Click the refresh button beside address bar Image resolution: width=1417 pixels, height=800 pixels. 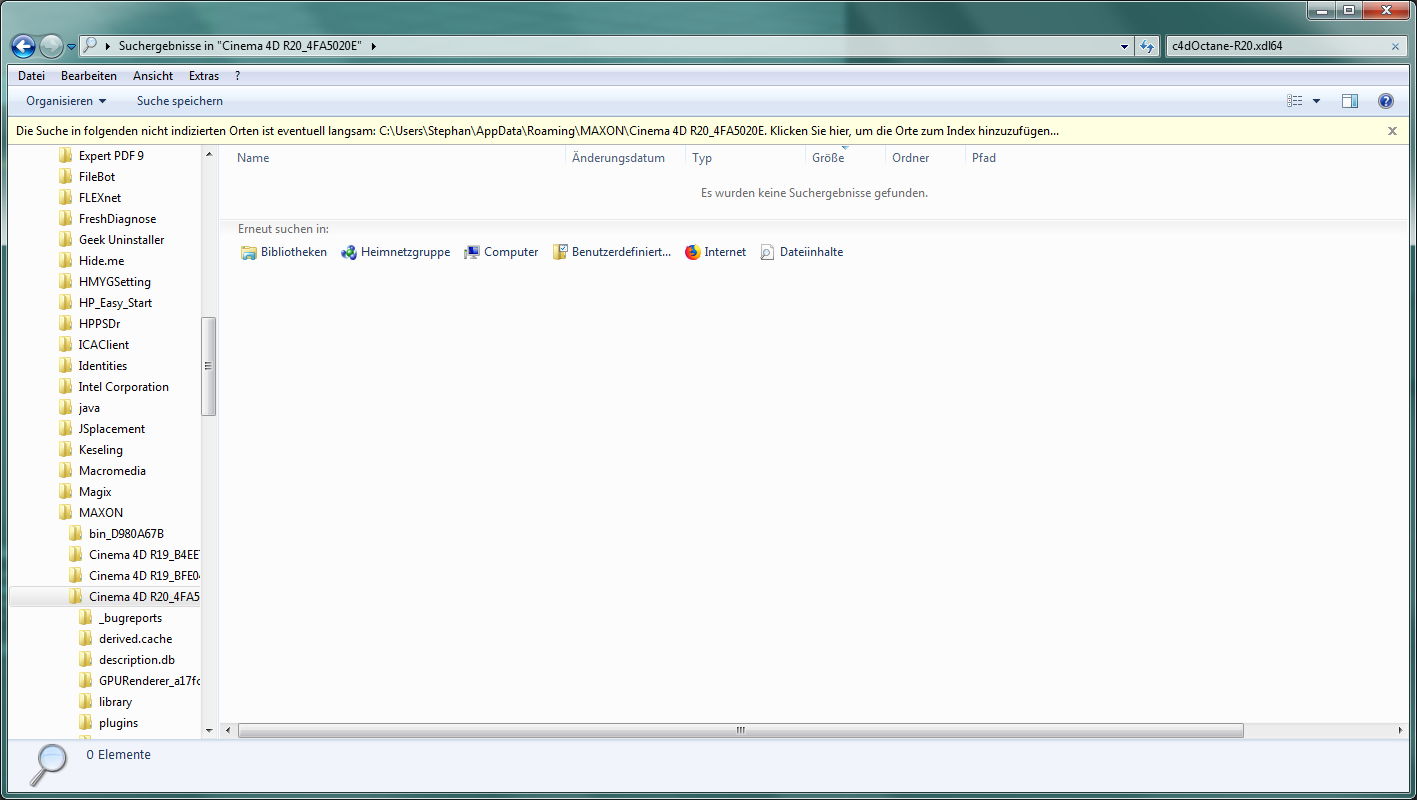1147,46
